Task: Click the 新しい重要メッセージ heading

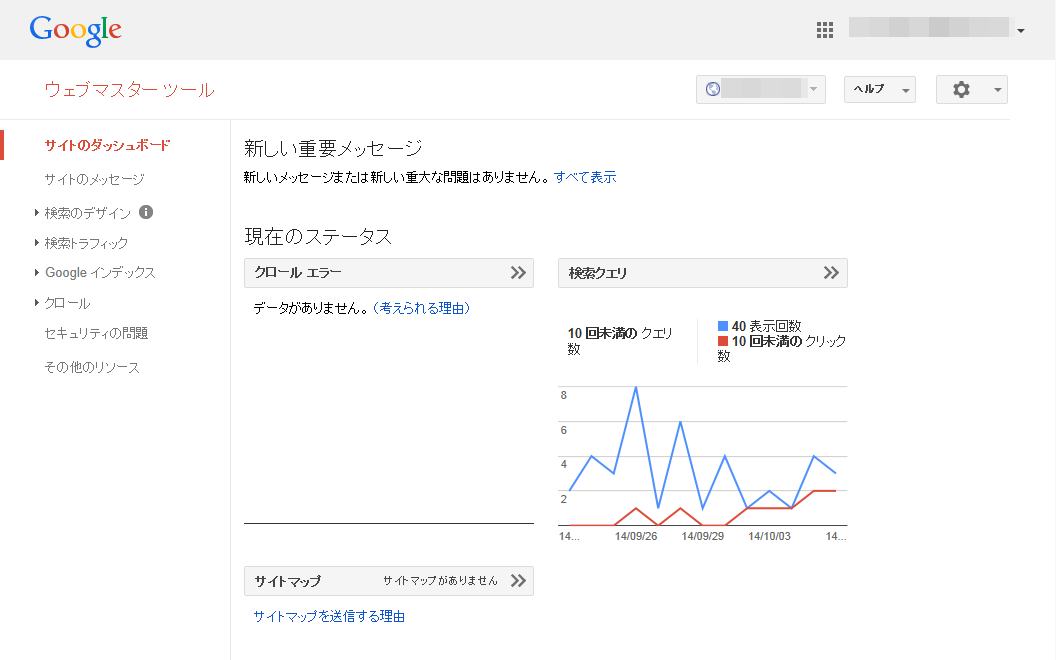Action: click(333, 148)
